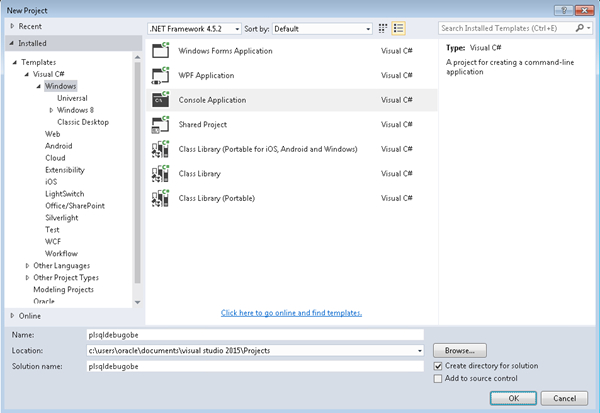Collapse the Installed section

point(11,43)
